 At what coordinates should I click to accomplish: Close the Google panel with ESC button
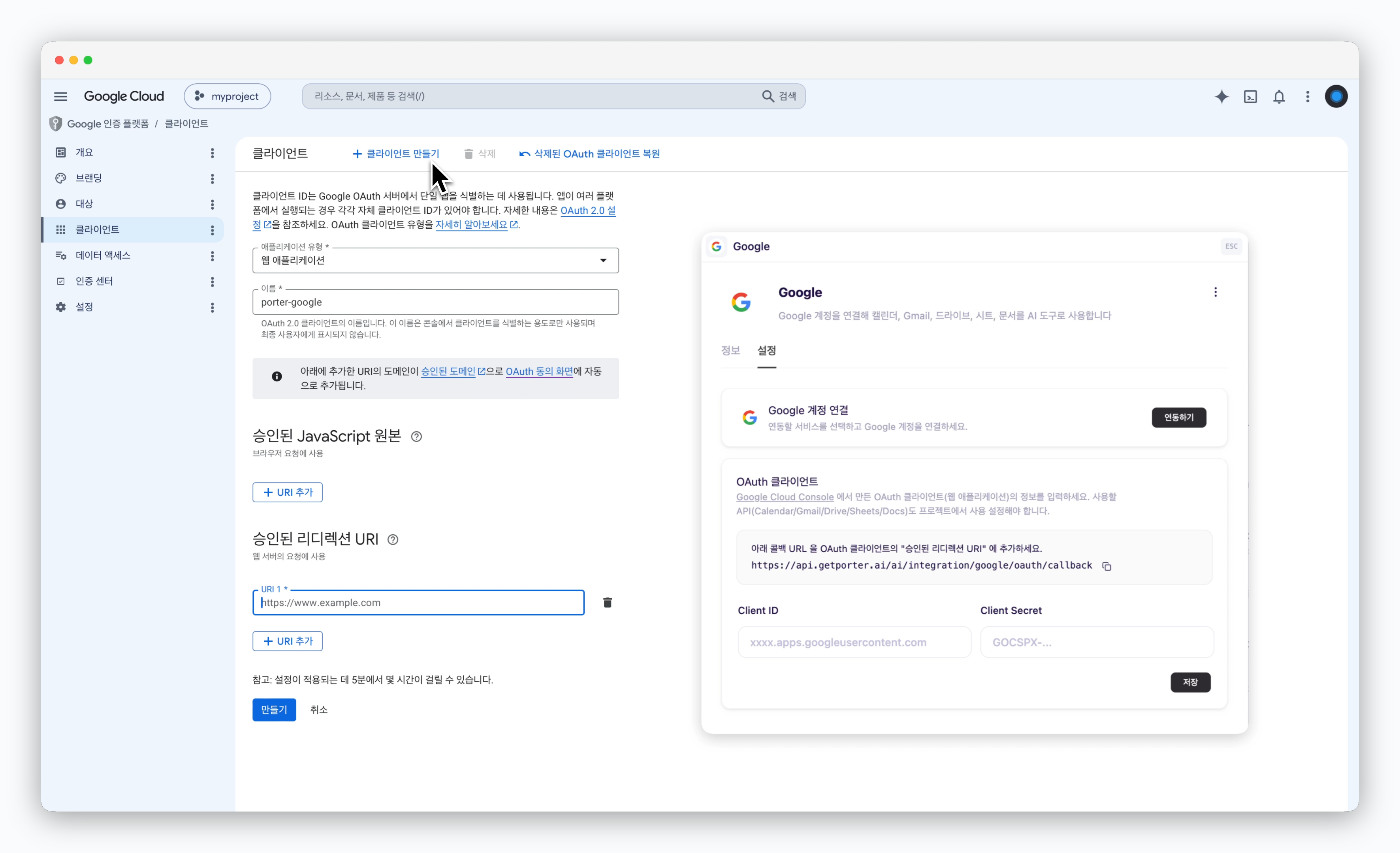click(1231, 246)
